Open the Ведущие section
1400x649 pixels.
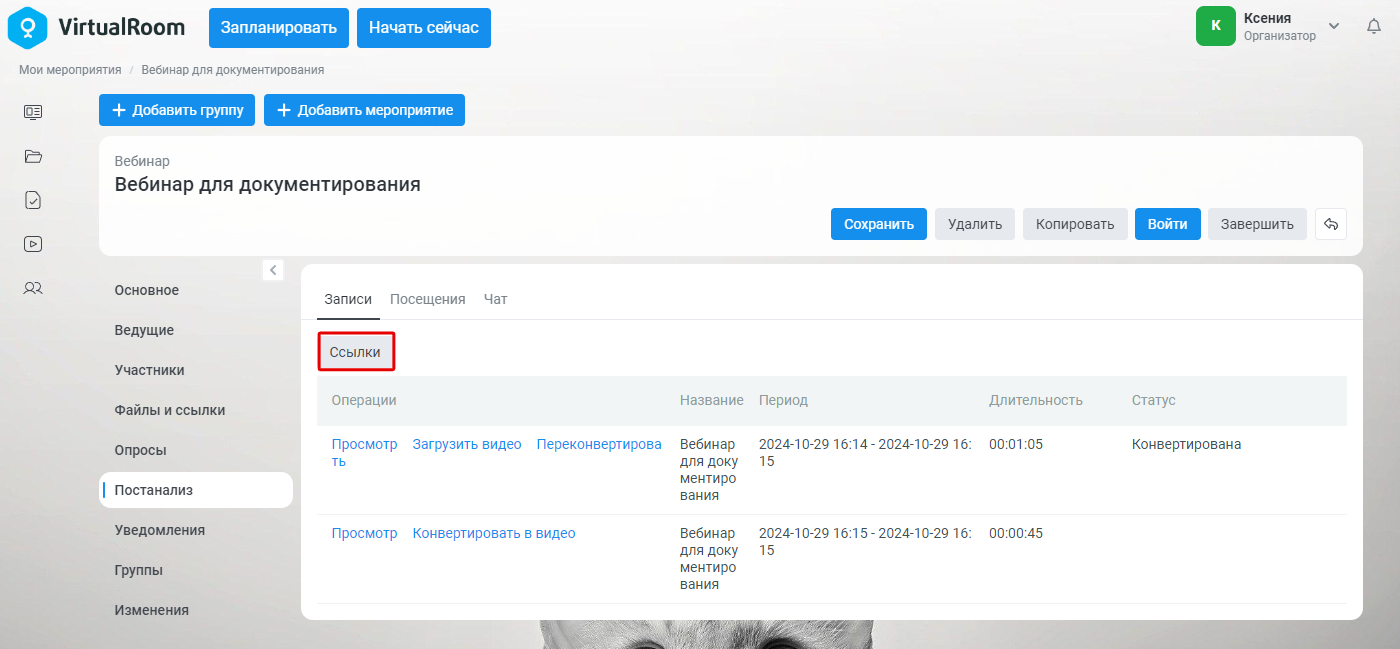pos(196,330)
